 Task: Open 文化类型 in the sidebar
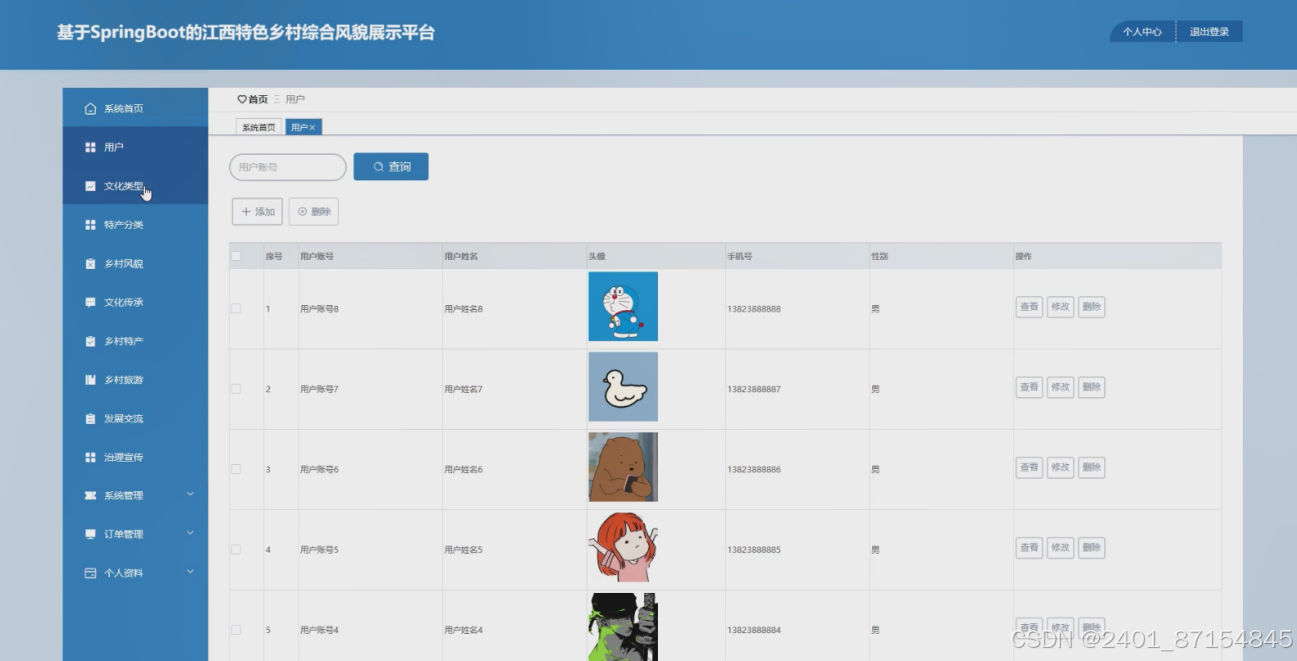tap(135, 186)
